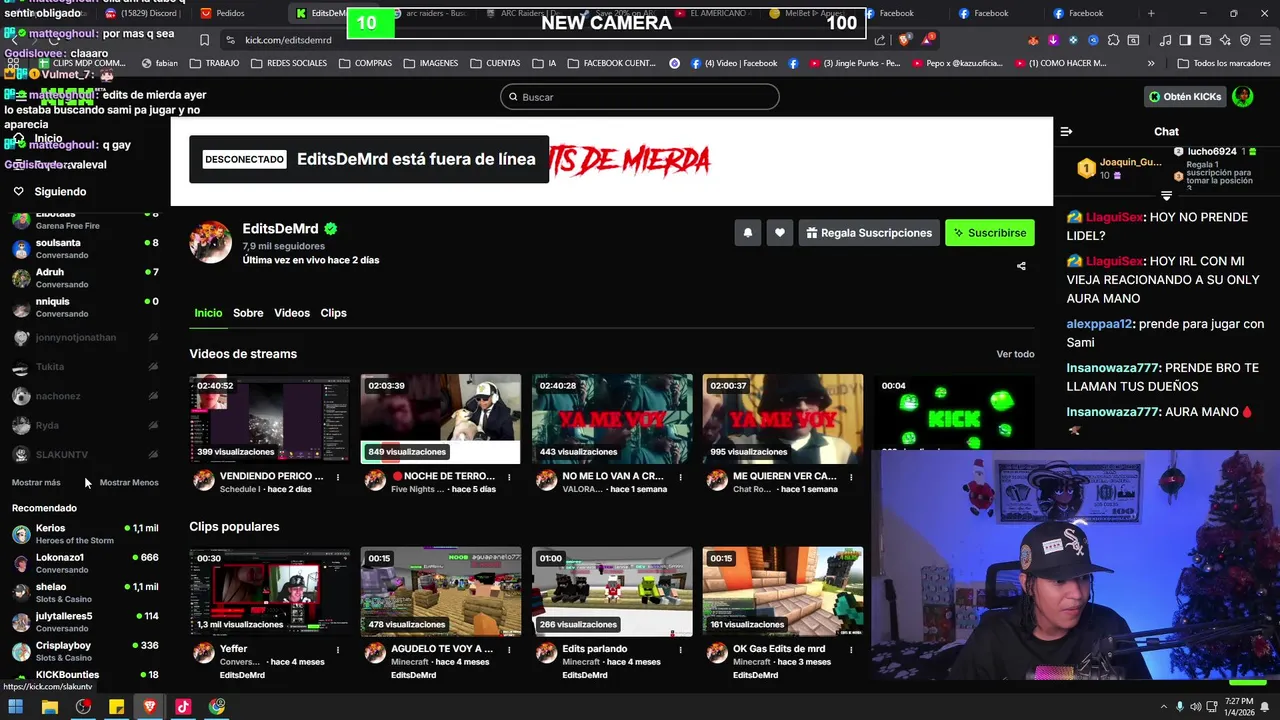Collapse following list with Mostrar Menos
Screen dimensions: 1280x720
click(x=129, y=482)
